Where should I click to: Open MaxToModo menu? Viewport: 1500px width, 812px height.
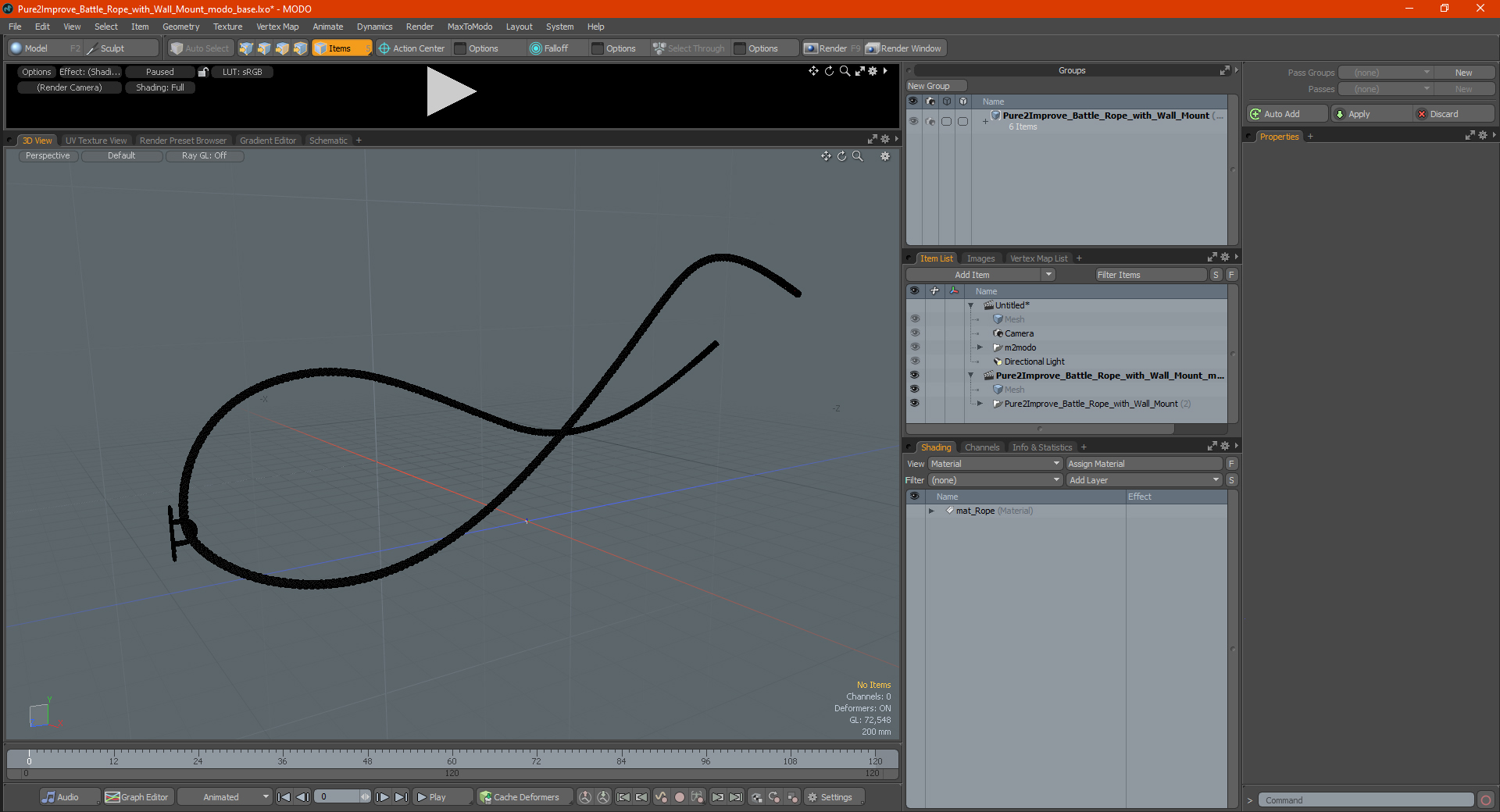[x=470, y=27]
